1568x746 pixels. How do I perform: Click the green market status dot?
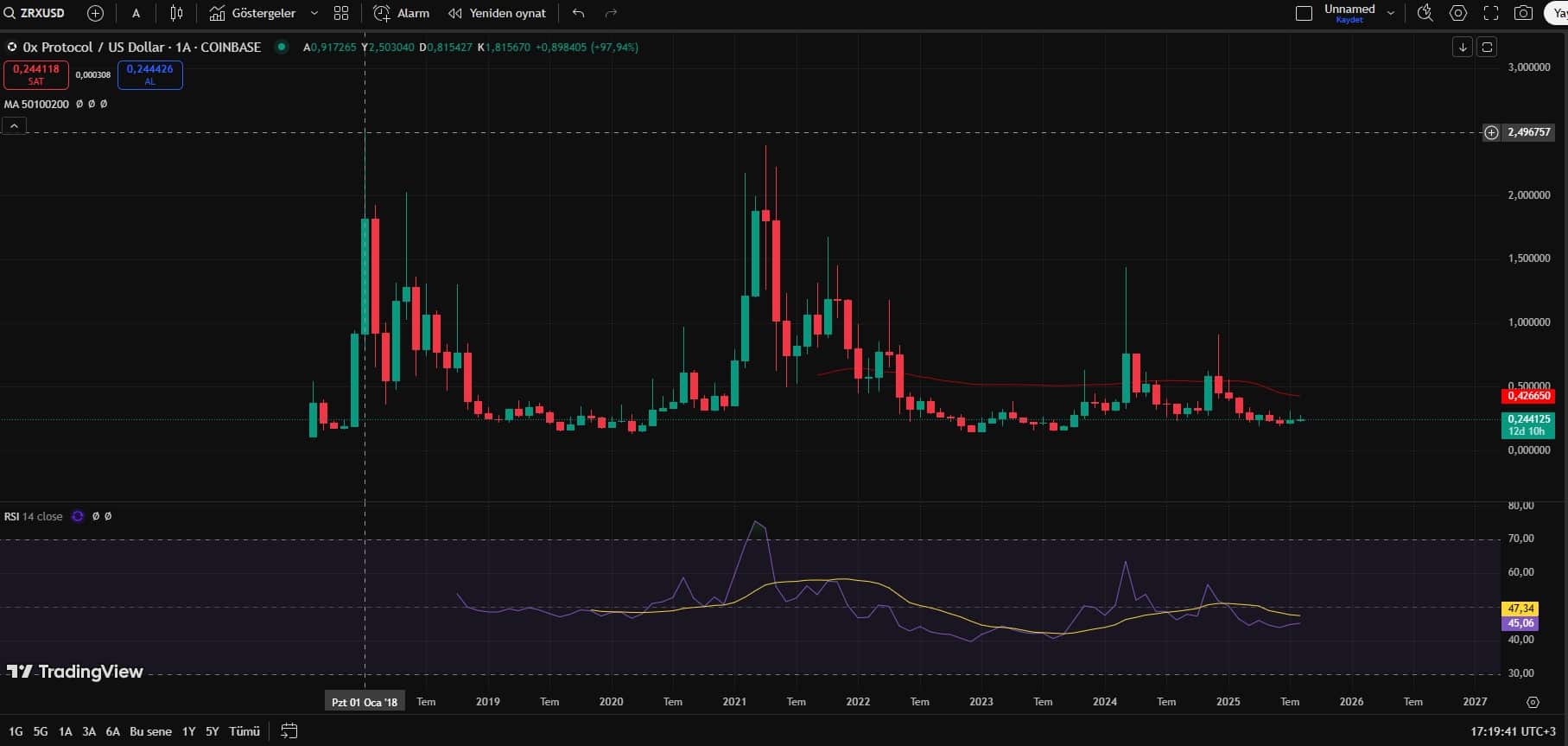click(282, 47)
